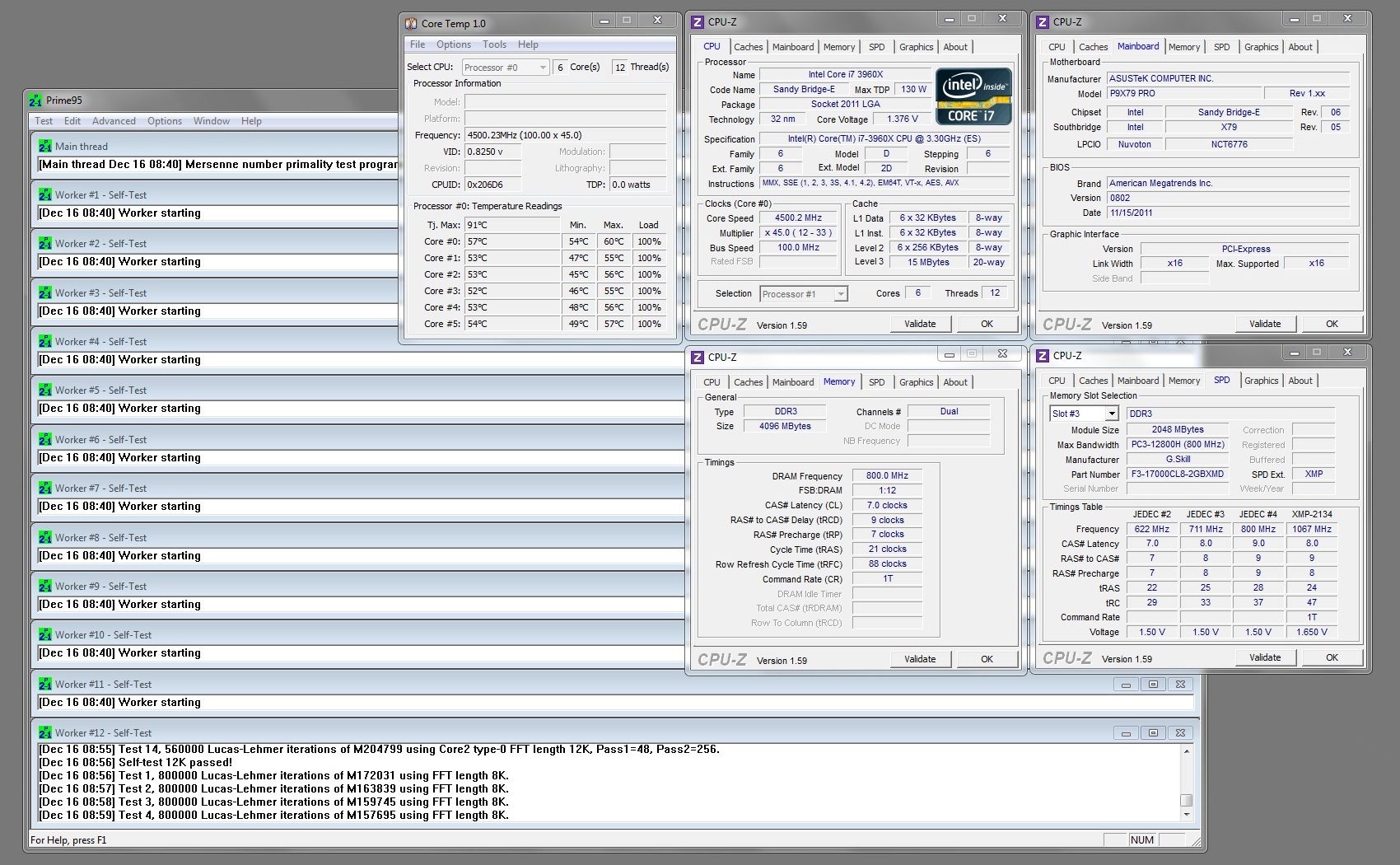Click the Worker #12 Self-Test window icon
Screen dimensions: 1400x865
click(44, 732)
